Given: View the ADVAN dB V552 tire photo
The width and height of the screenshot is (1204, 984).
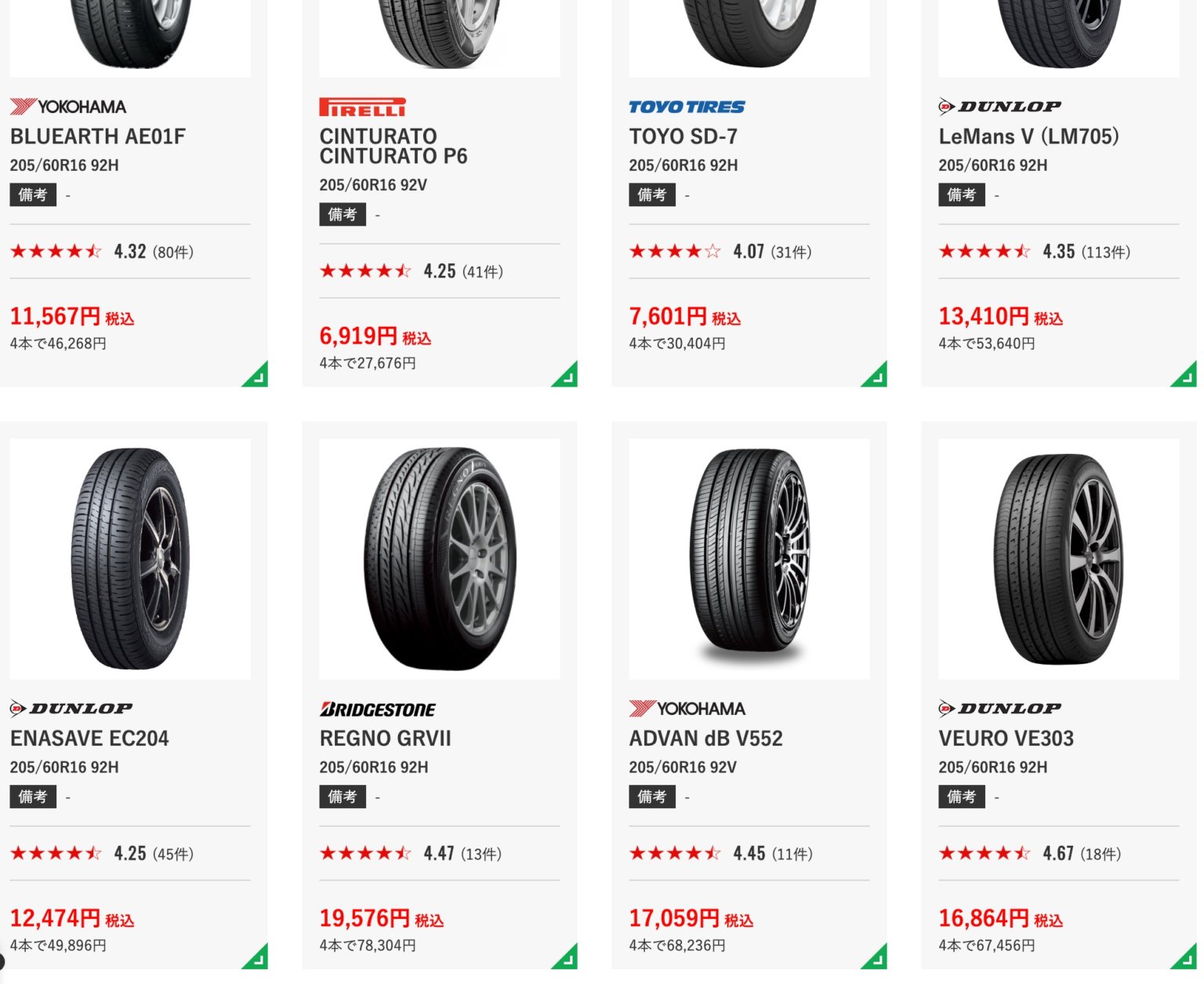Looking at the screenshot, I should [749, 558].
